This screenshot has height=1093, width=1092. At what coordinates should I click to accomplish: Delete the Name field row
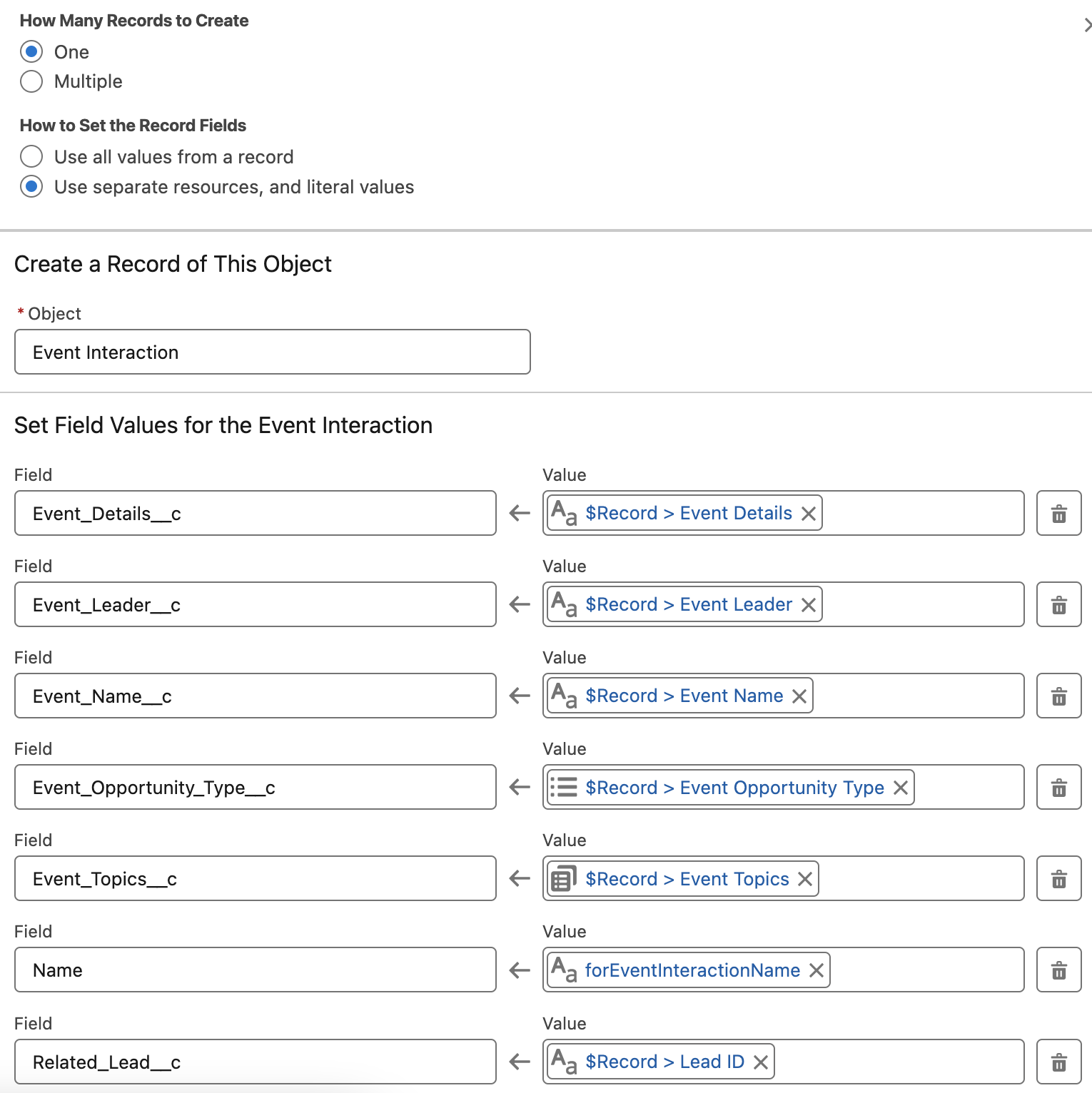click(1058, 970)
